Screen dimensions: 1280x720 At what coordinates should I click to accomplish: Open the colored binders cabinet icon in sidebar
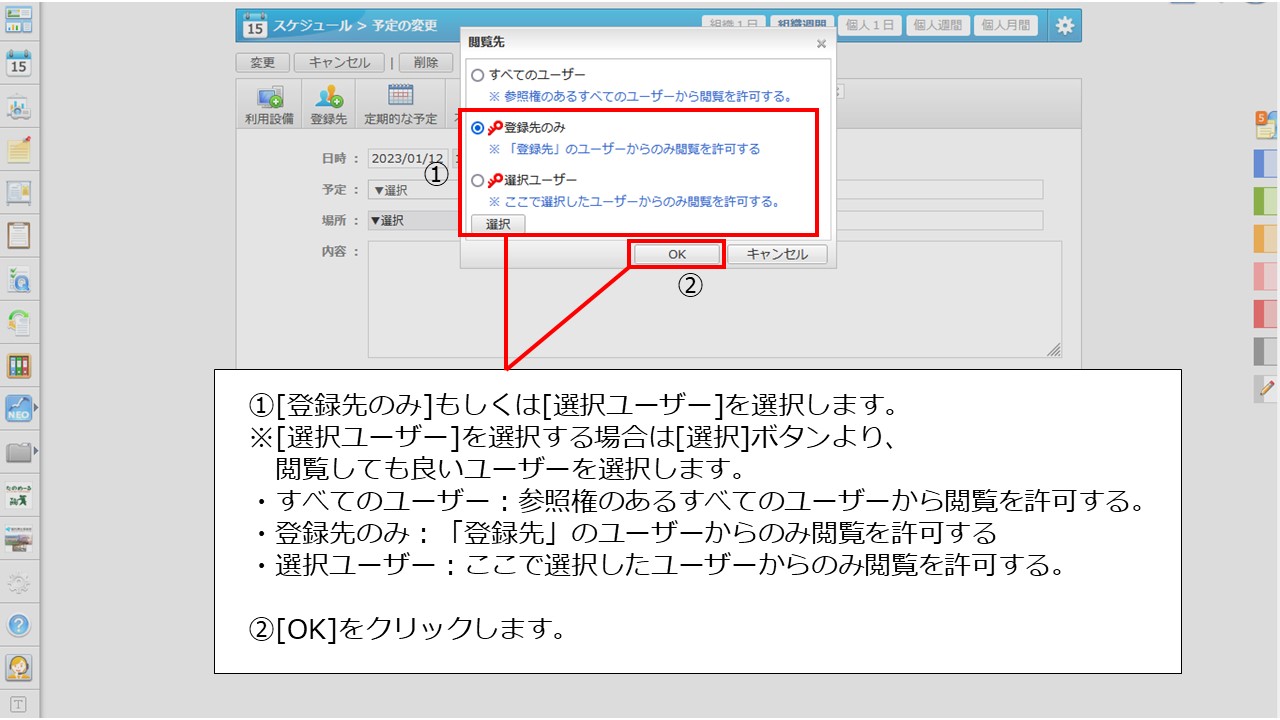coord(19,366)
